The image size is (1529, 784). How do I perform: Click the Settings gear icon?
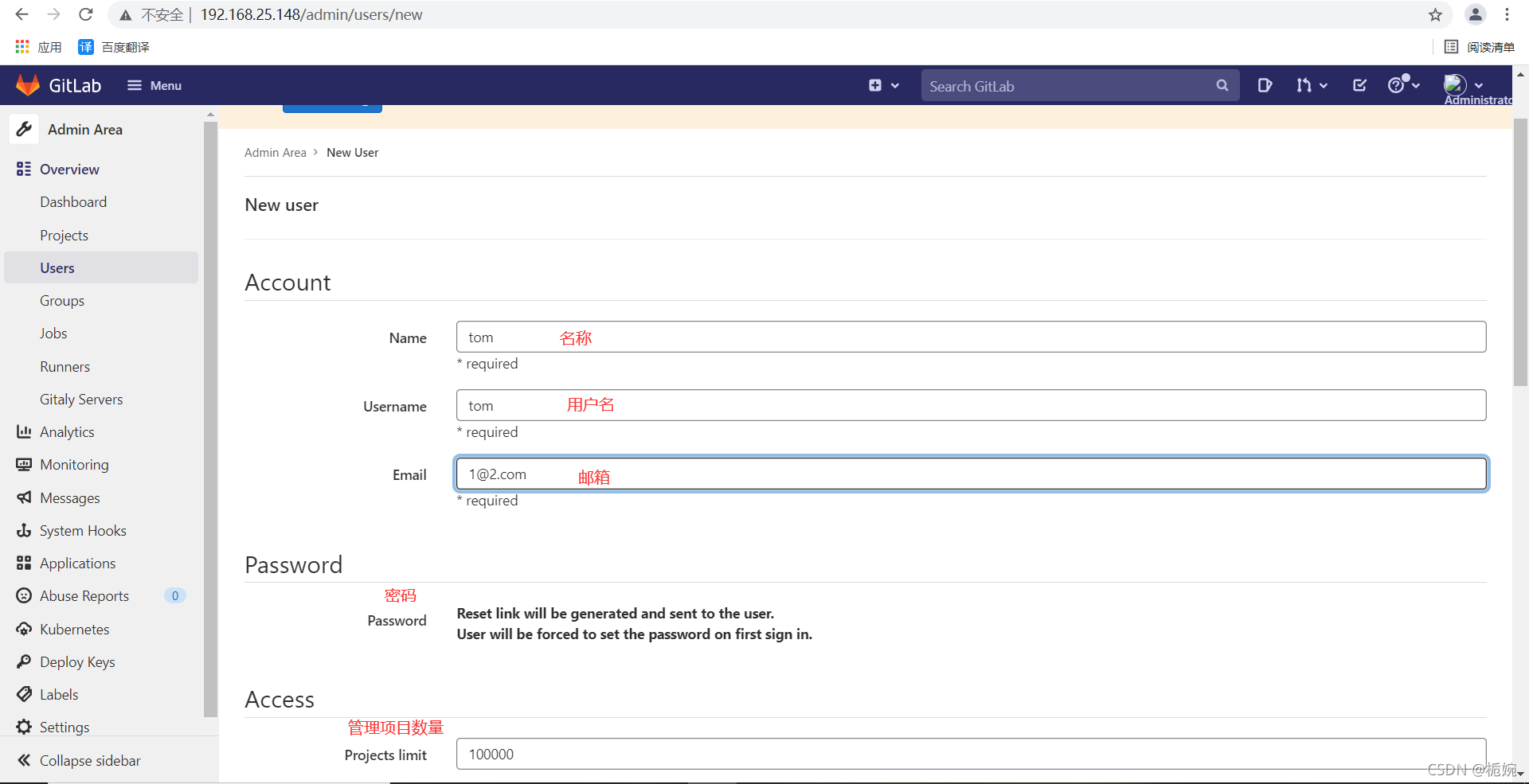[x=24, y=727]
